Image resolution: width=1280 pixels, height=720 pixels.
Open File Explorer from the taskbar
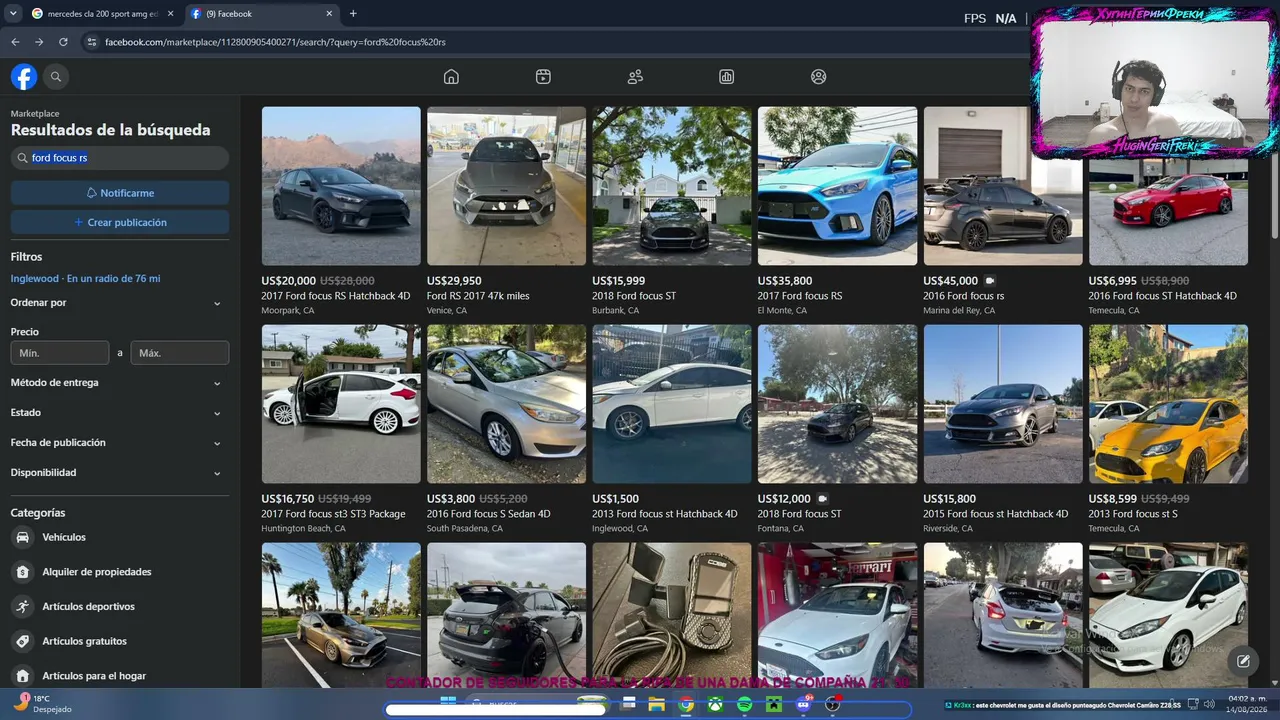pyautogui.click(x=657, y=705)
